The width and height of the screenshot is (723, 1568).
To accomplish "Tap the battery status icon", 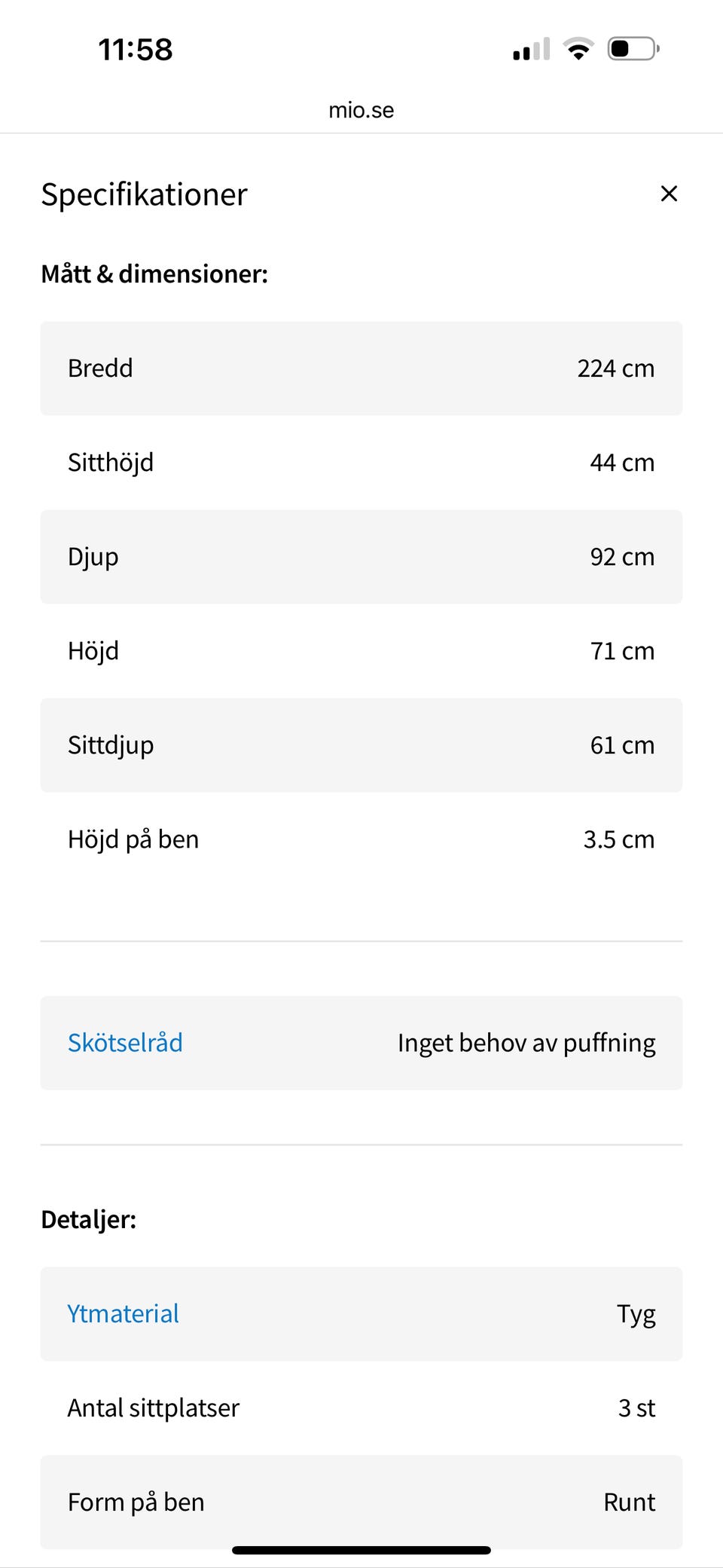I will coord(633,50).
